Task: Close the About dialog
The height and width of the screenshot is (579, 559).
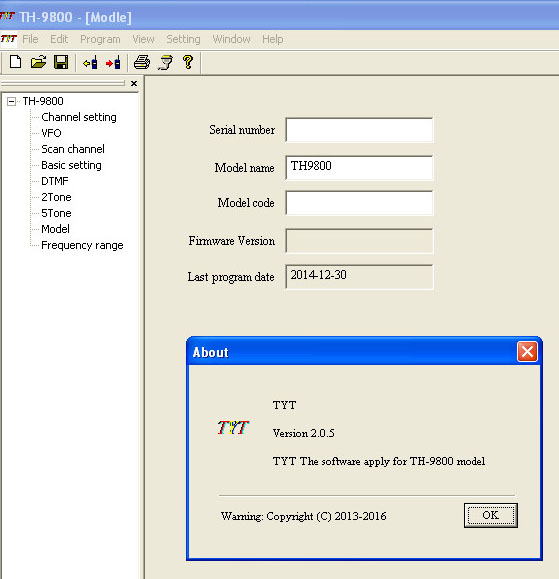Action: click(527, 352)
